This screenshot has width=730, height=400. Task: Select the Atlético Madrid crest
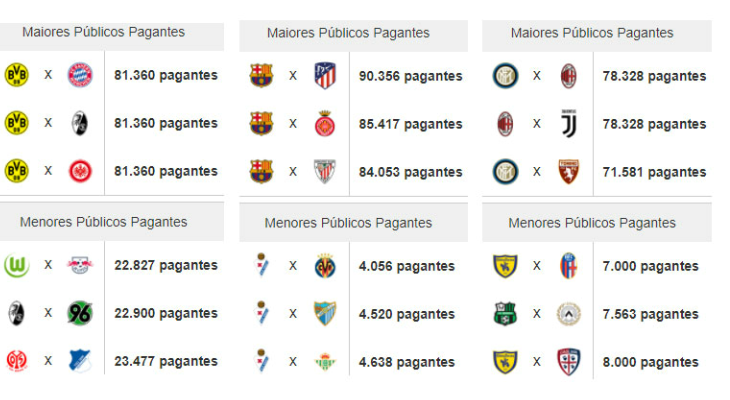pyautogui.click(x=325, y=76)
